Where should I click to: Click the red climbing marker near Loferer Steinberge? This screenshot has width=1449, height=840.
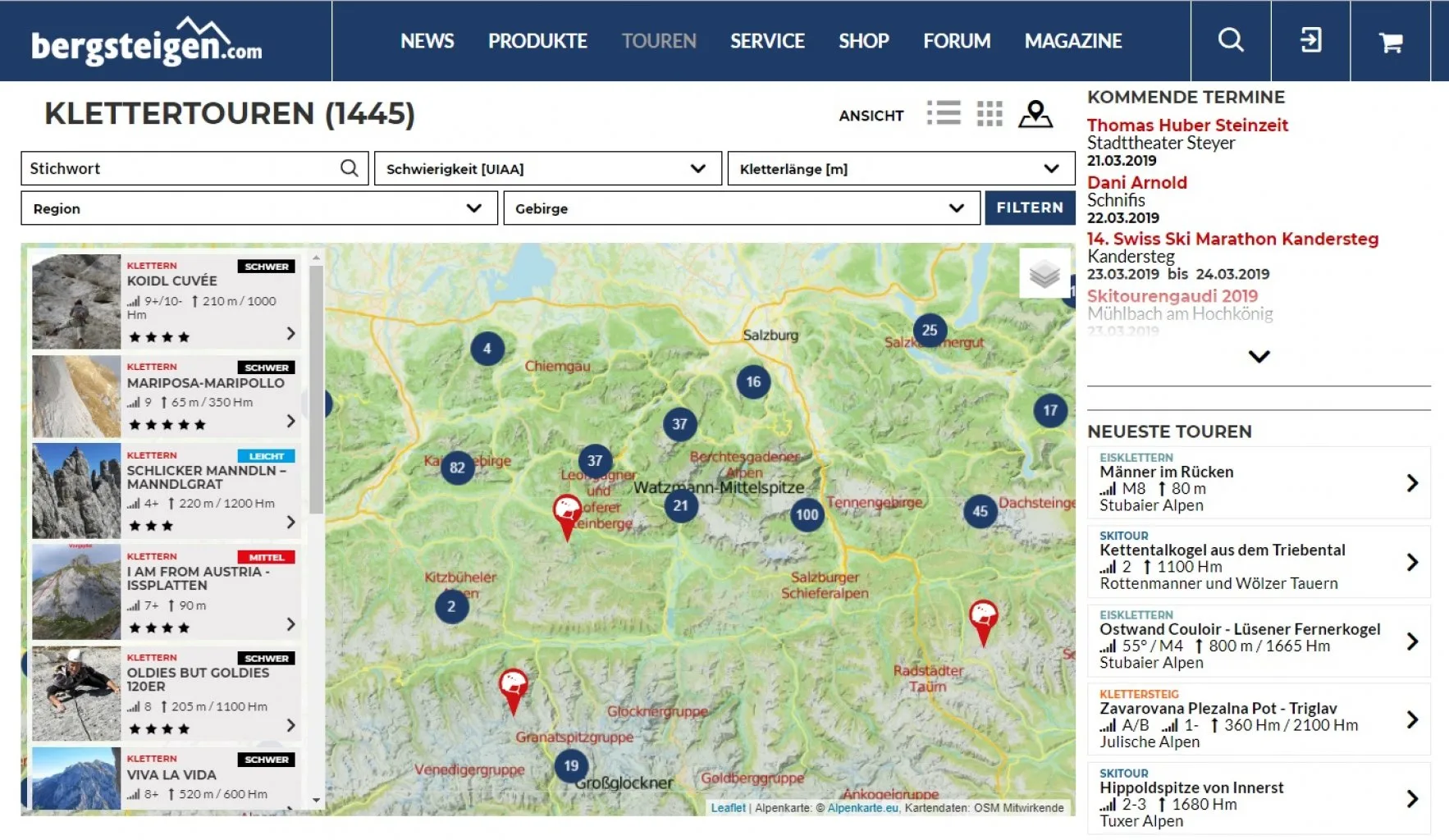[x=566, y=514]
